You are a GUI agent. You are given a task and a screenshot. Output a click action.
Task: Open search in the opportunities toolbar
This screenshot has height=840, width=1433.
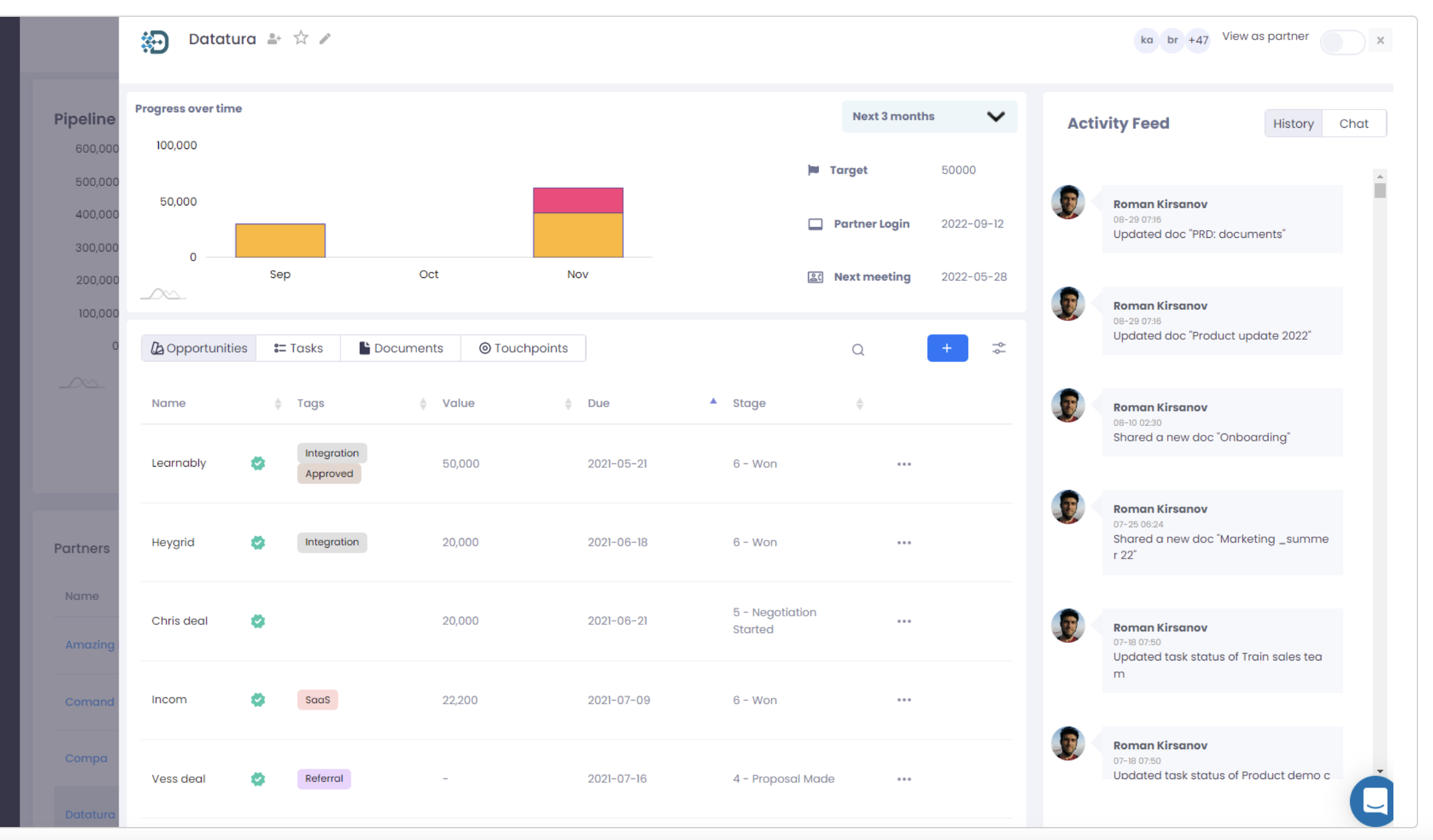858,349
